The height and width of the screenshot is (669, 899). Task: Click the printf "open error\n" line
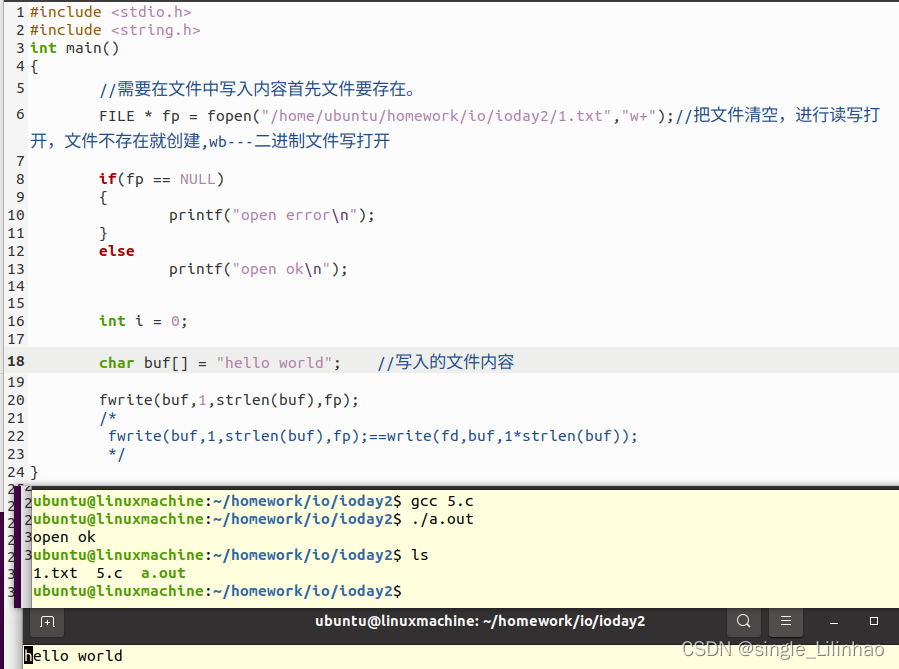click(x=271, y=216)
